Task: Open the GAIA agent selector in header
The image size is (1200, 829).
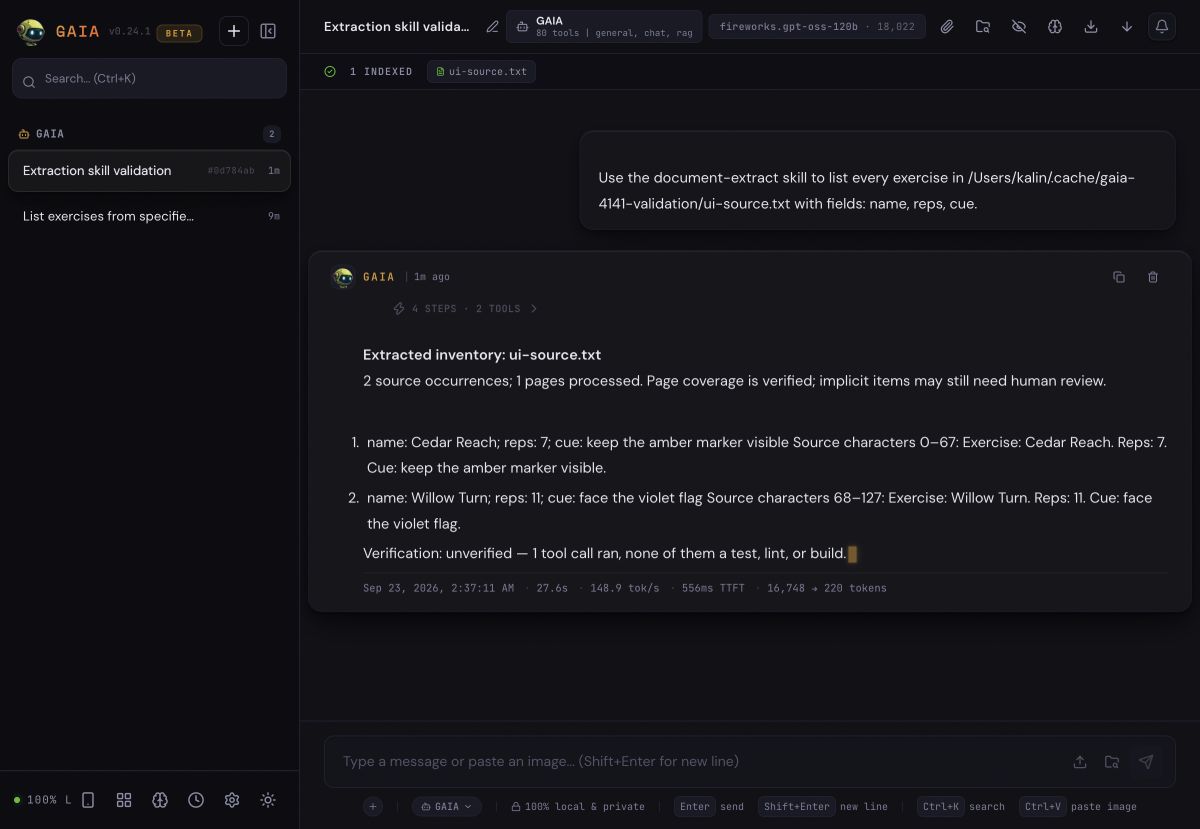Action: (x=604, y=27)
